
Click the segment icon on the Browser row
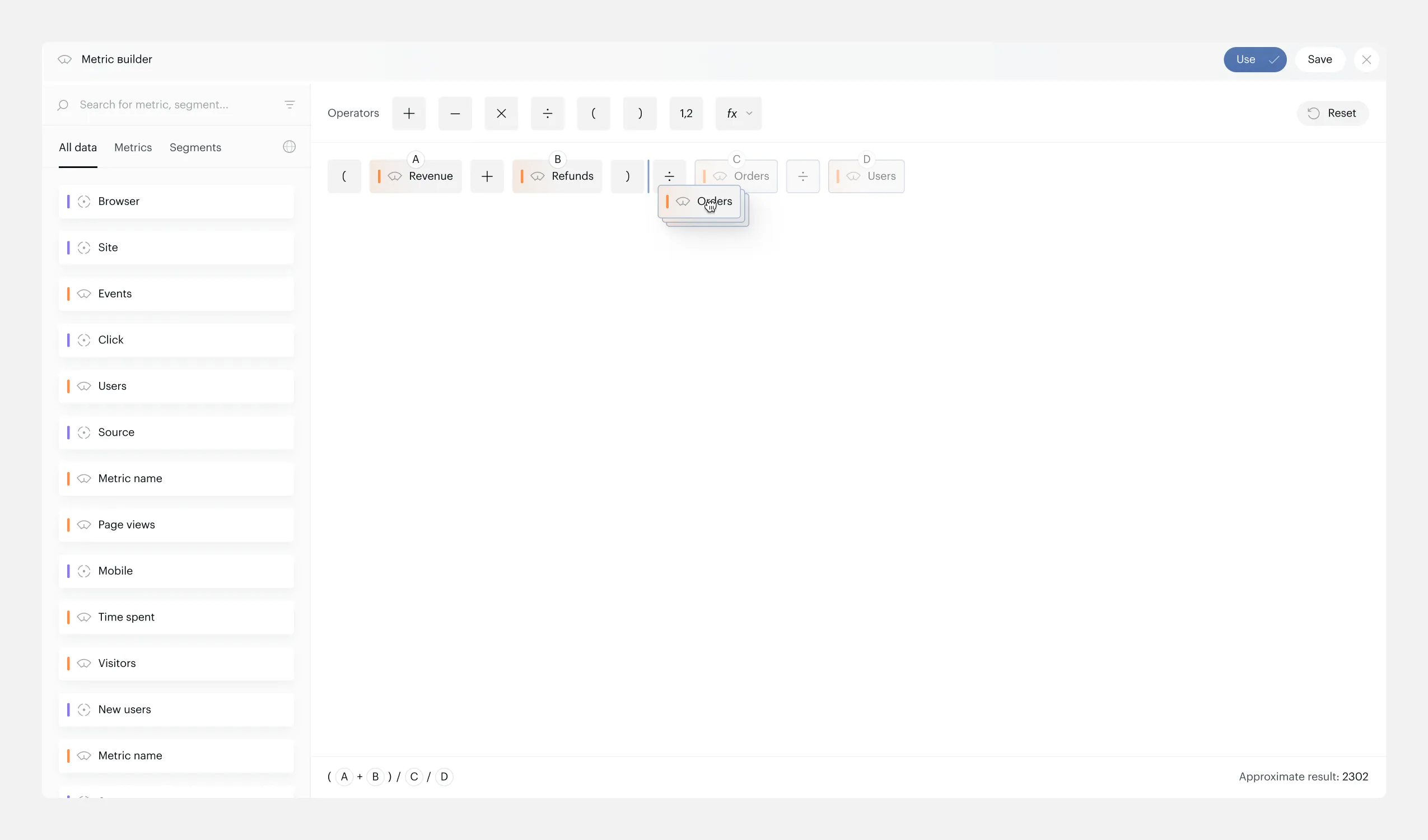[84, 202]
